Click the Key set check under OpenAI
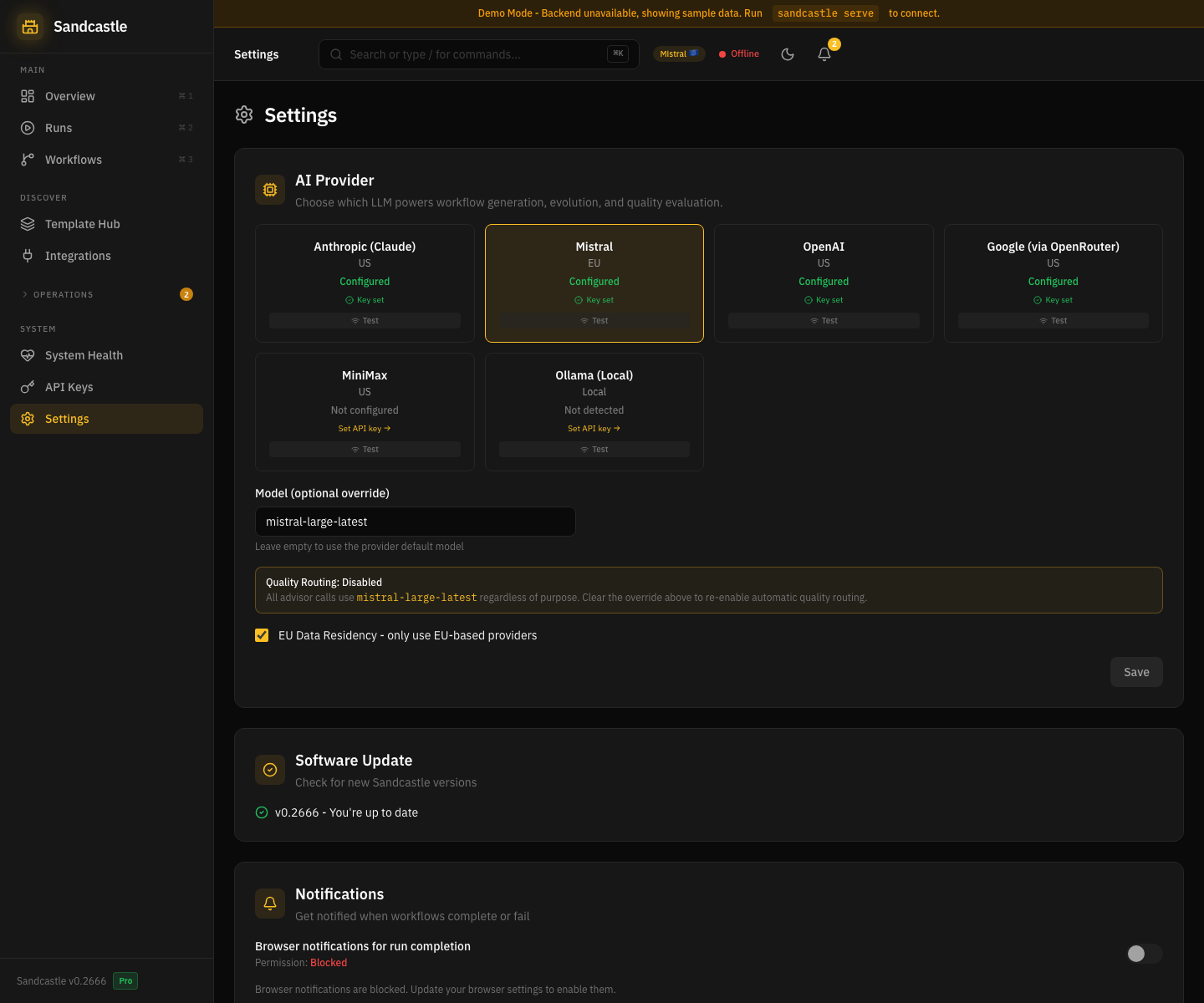1204x1003 pixels. point(824,300)
